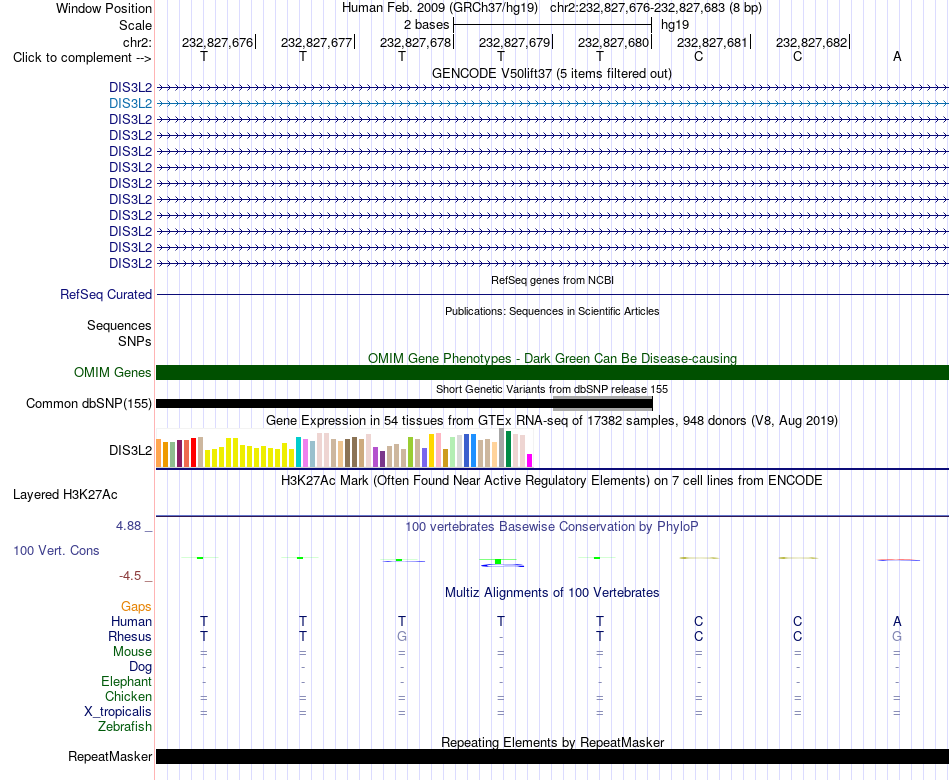950x780 pixels.
Task: Open 'Short Genetic Variants from dbSNP release 155'
Action: (552, 389)
